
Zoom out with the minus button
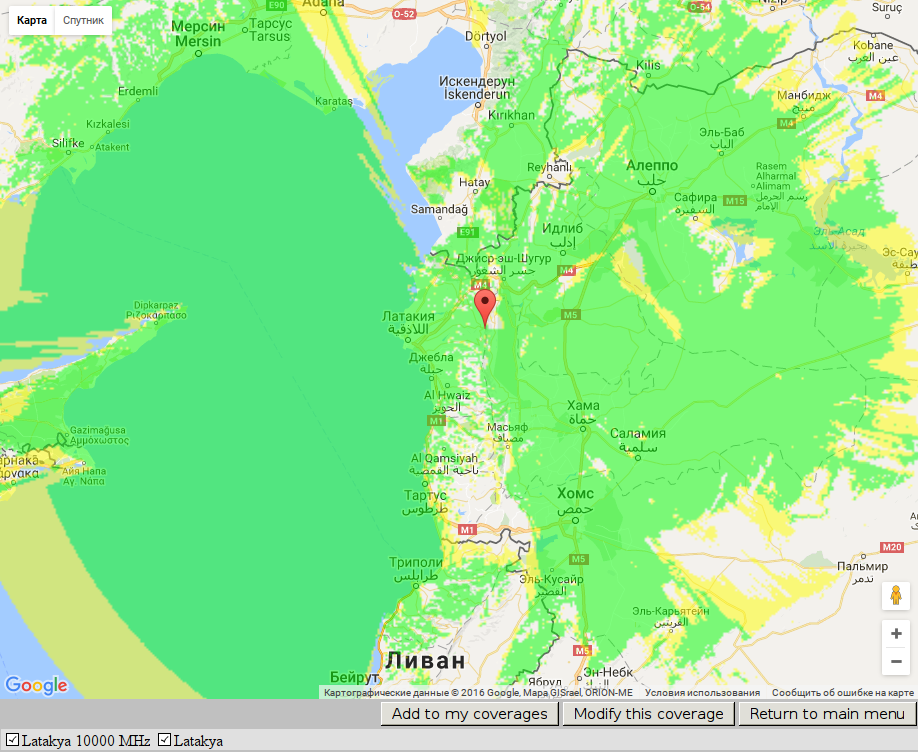click(x=896, y=661)
